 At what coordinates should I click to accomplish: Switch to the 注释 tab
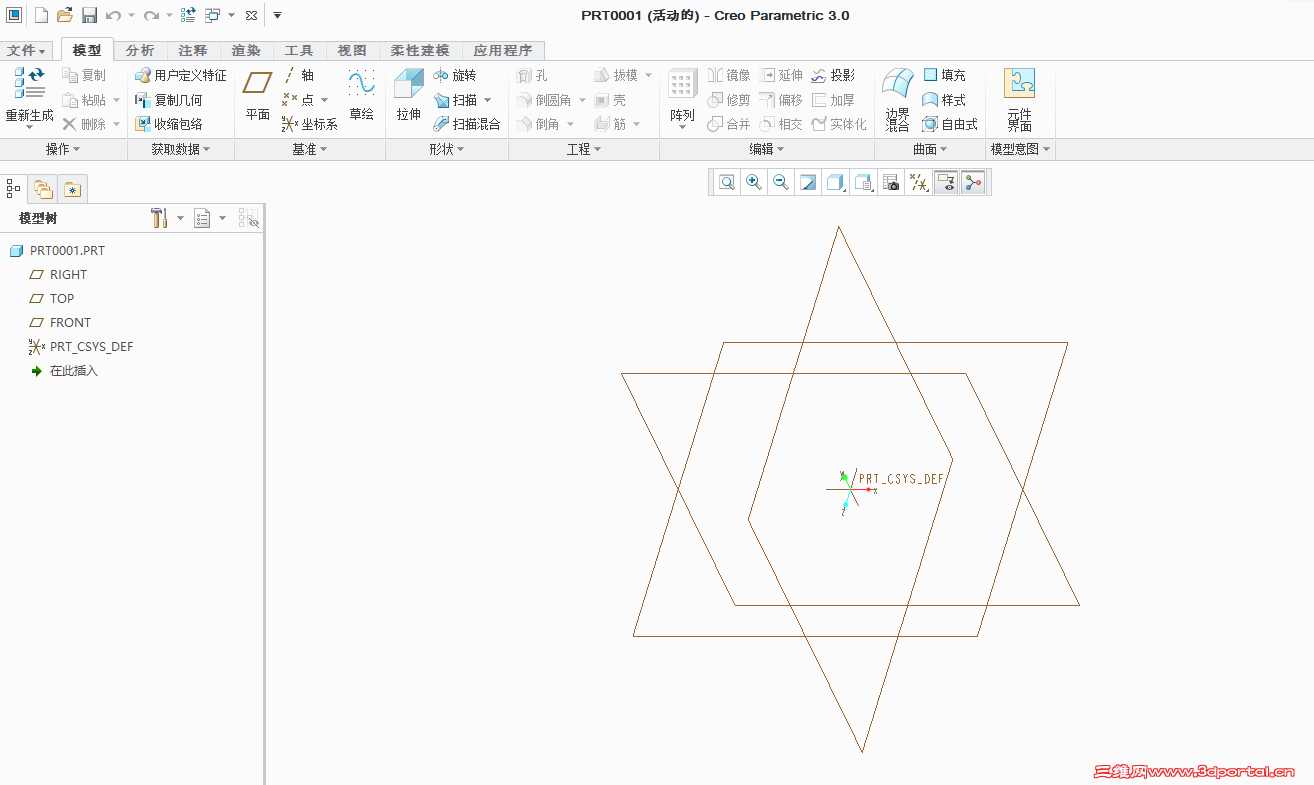[x=193, y=50]
